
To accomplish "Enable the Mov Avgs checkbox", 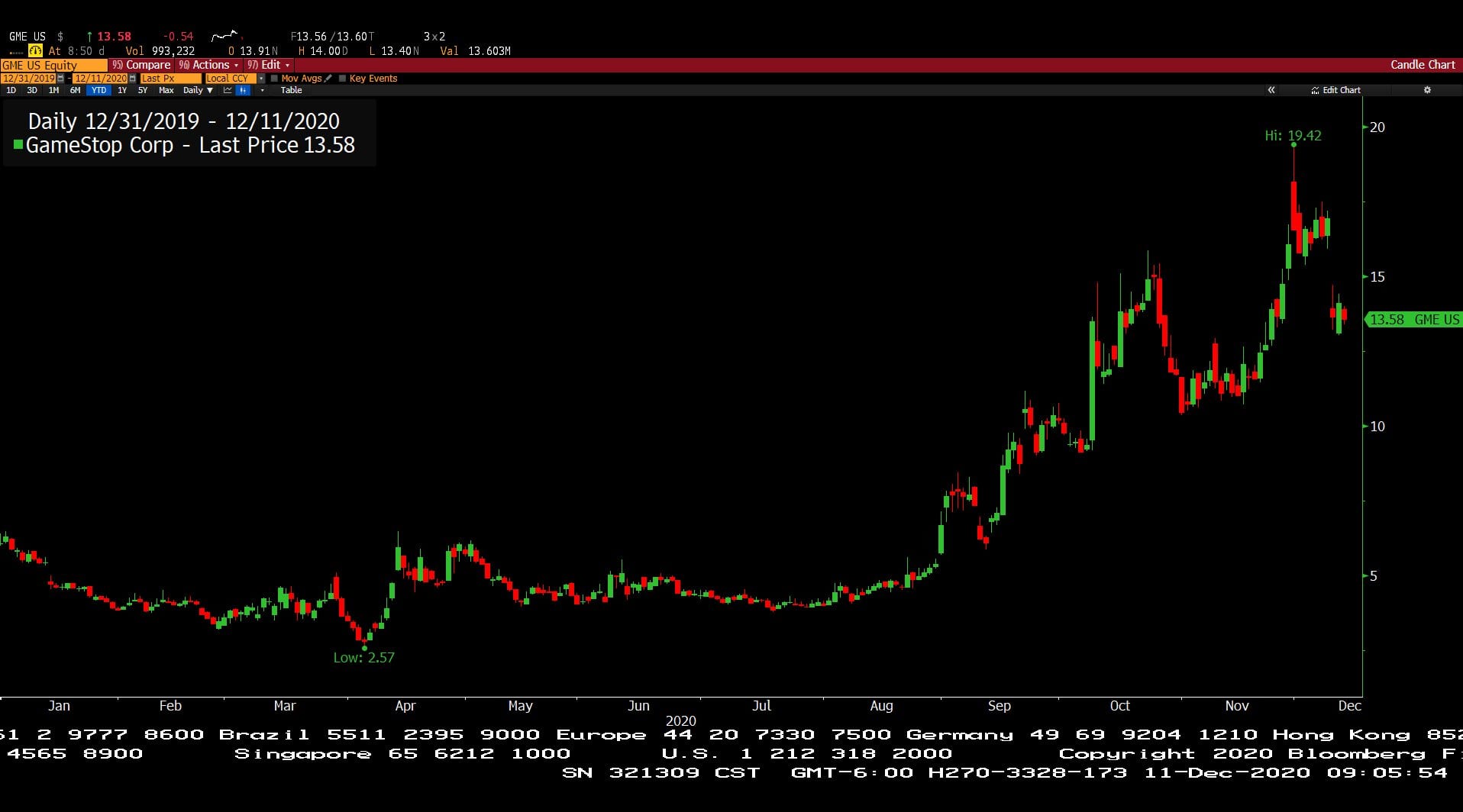I will tap(274, 79).
